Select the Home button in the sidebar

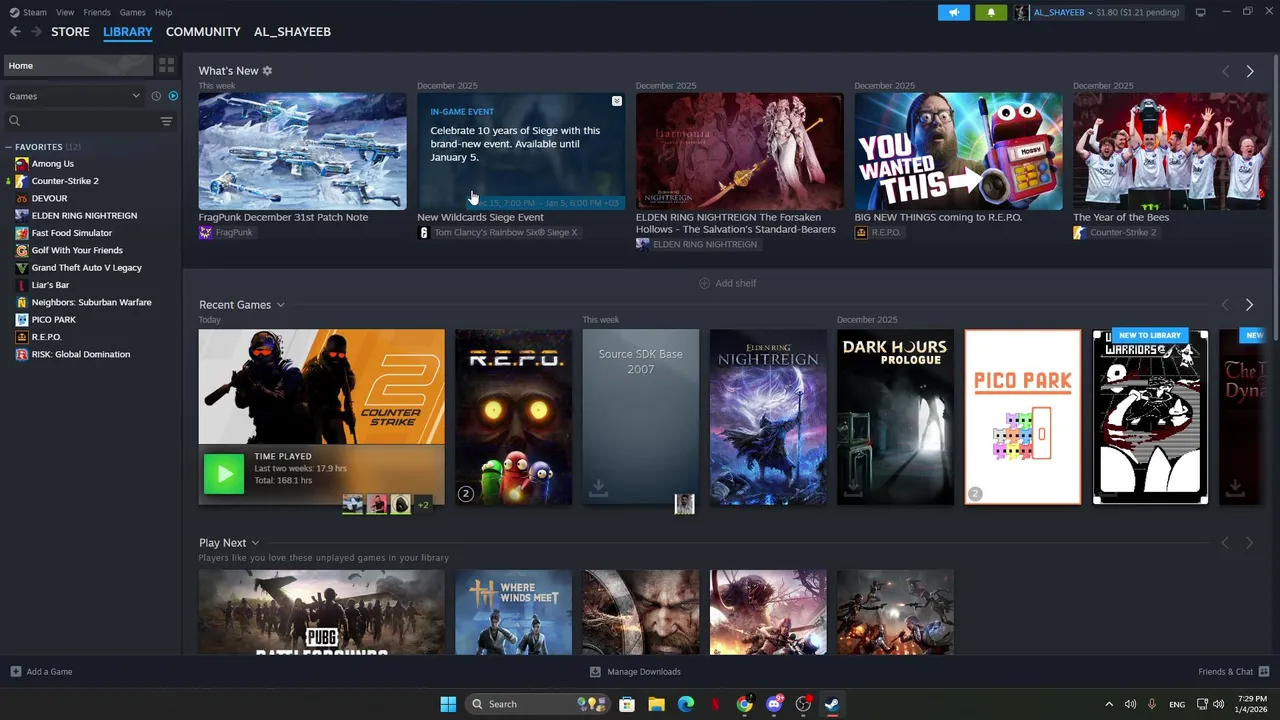tap(78, 65)
